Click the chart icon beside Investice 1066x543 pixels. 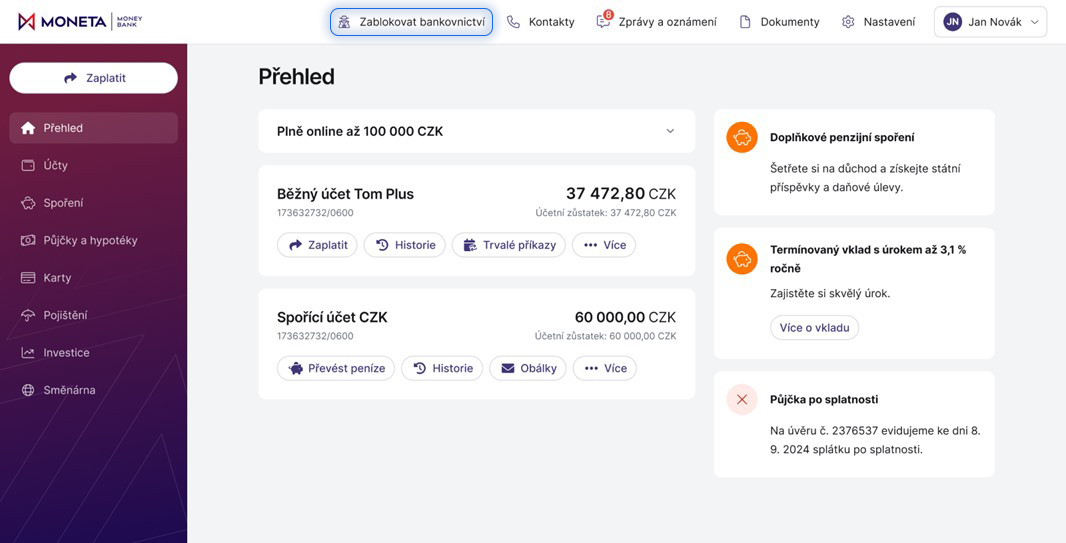[28, 352]
